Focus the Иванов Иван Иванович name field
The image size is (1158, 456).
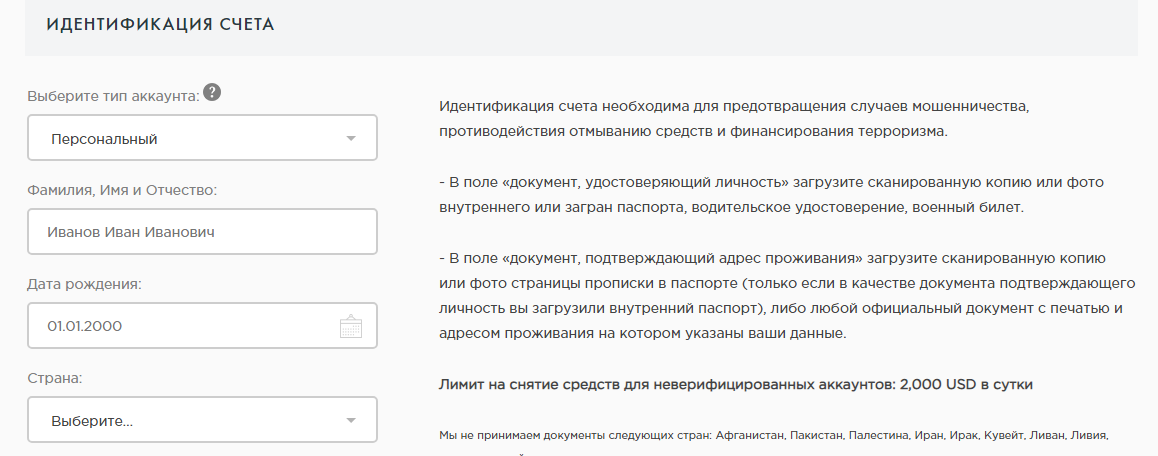(x=201, y=232)
